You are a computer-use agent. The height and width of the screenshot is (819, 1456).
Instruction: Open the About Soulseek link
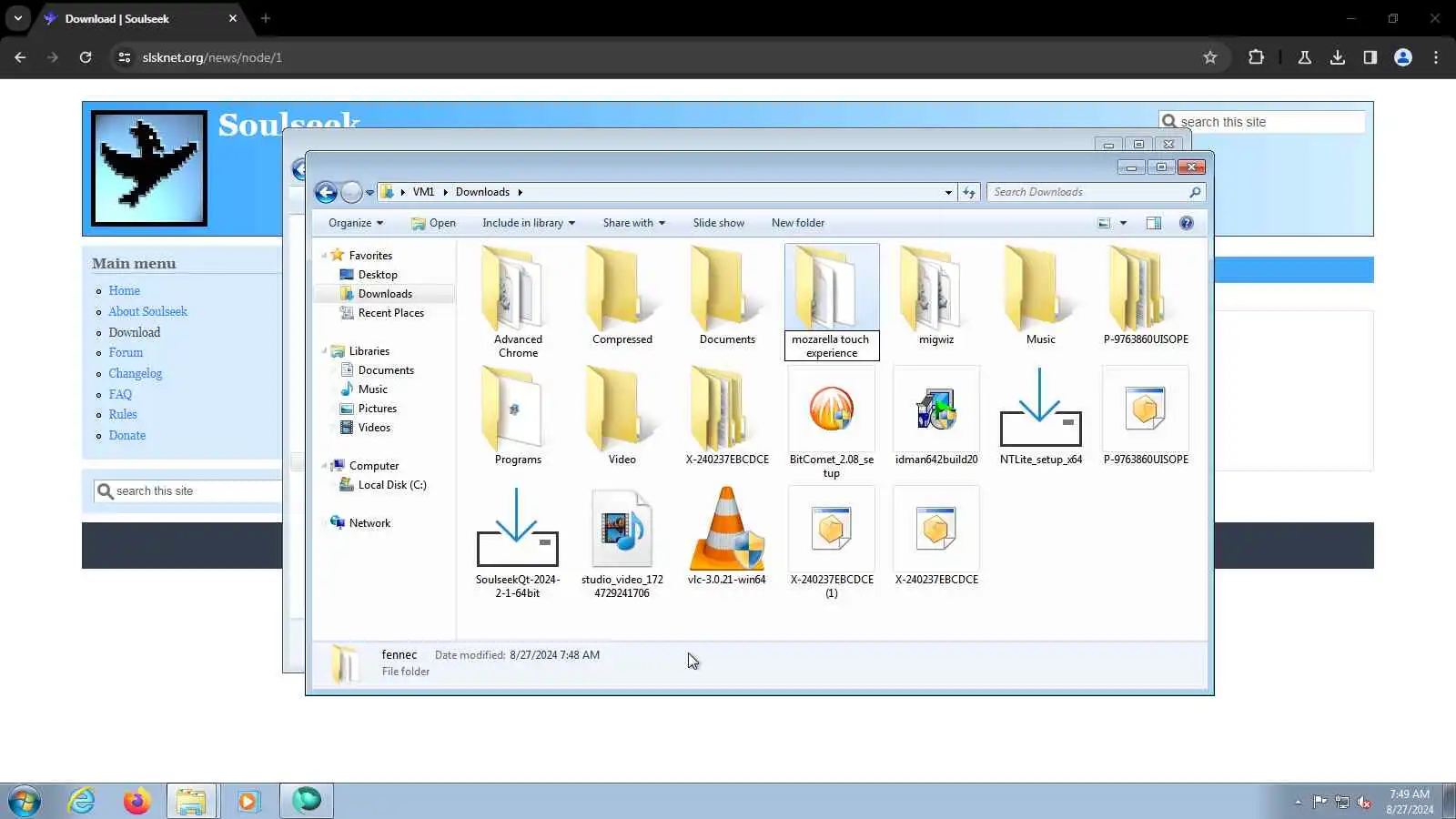tap(148, 311)
